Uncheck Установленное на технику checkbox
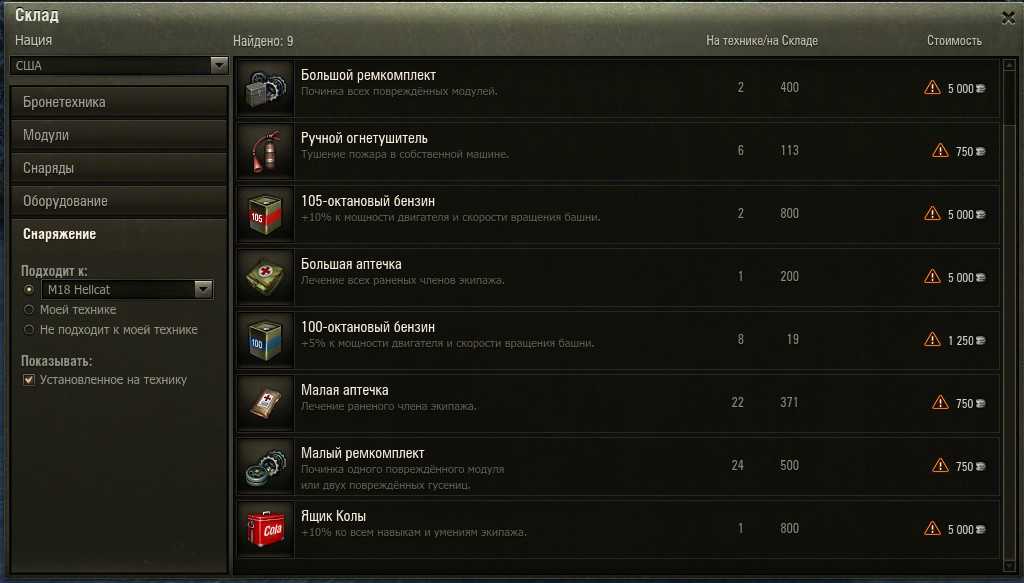Viewport: 1024px width, 583px height. click(29, 379)
